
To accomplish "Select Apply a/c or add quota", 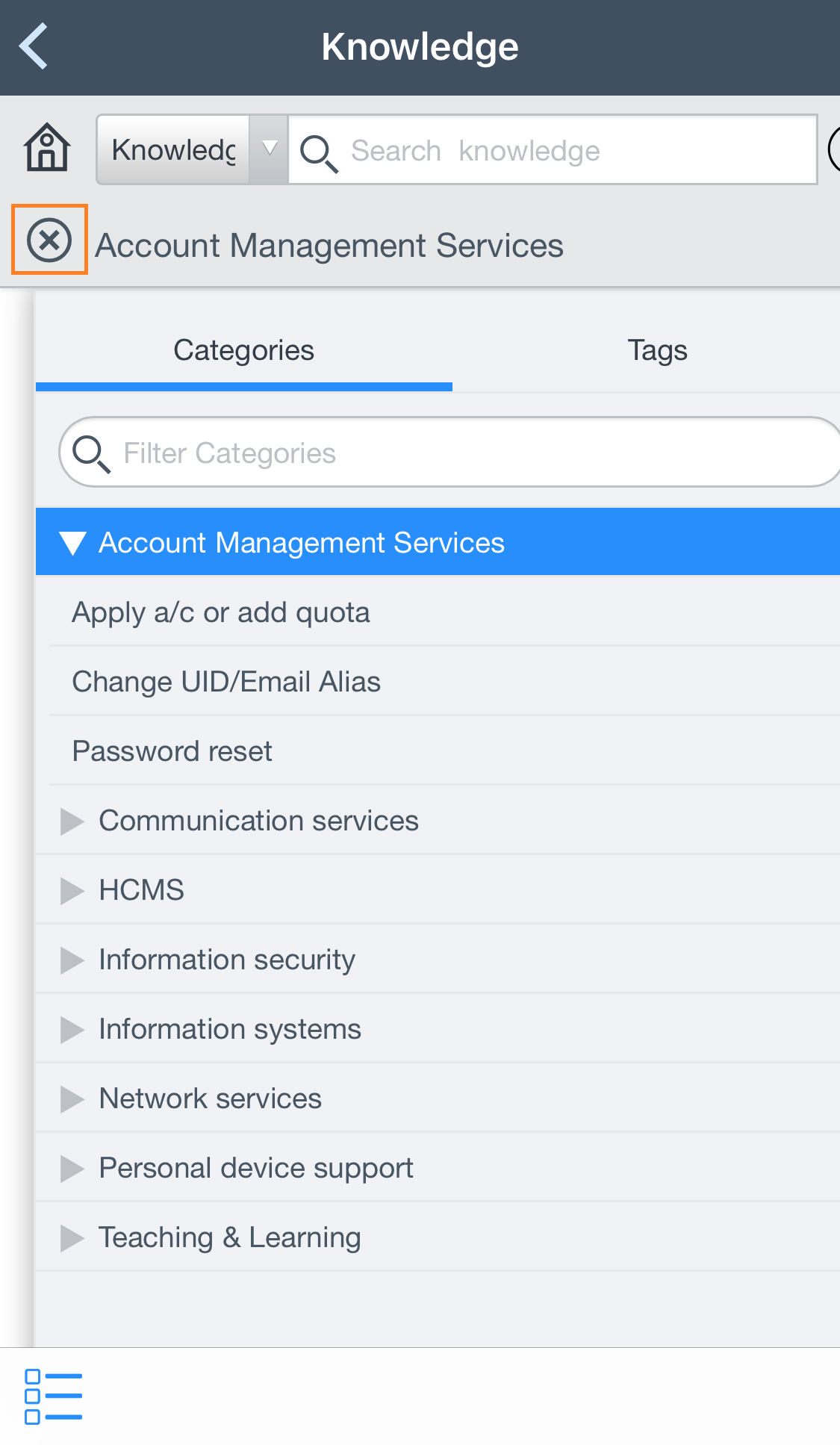I will click(220, 612).
